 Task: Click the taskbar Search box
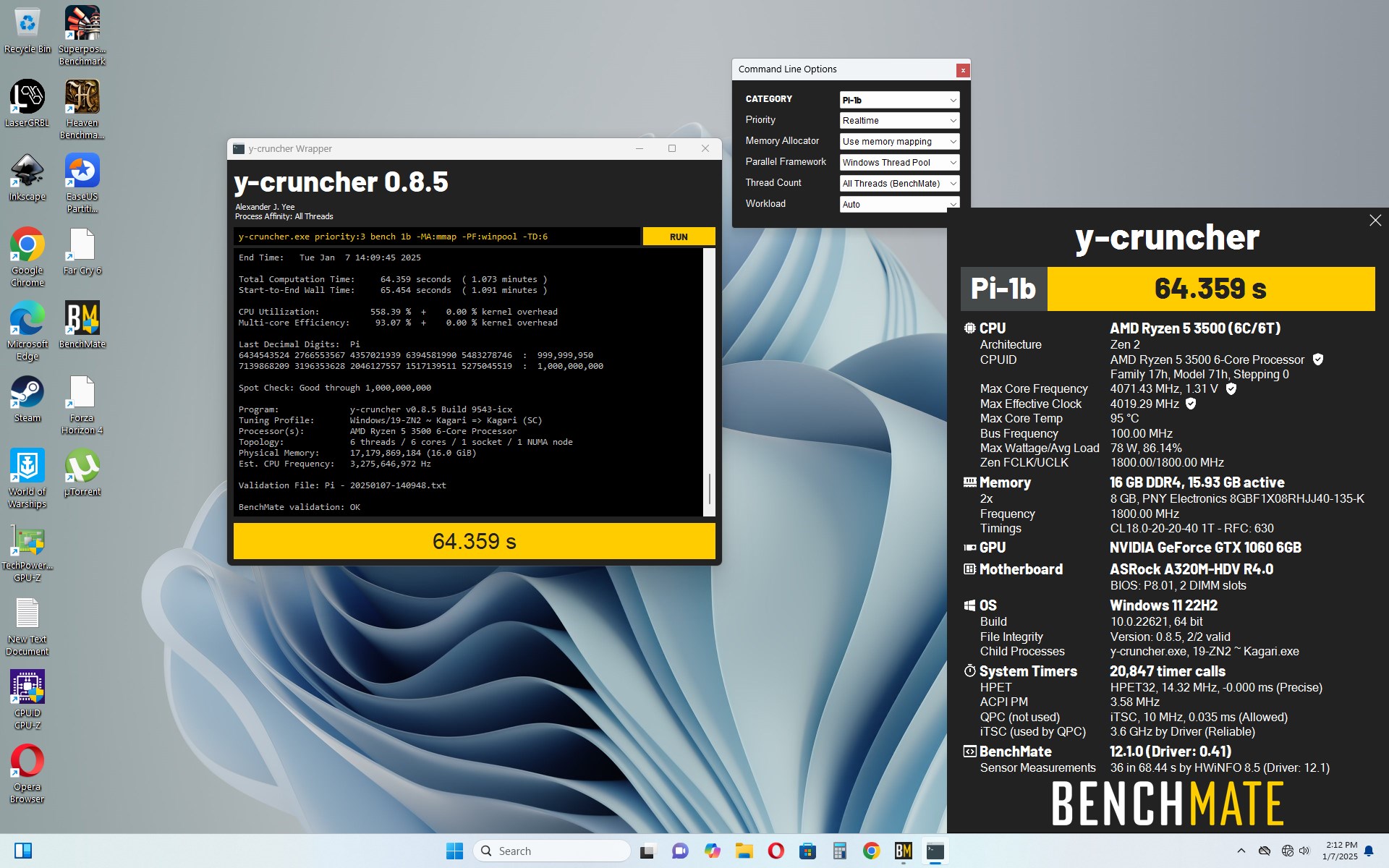pos(552,851)
